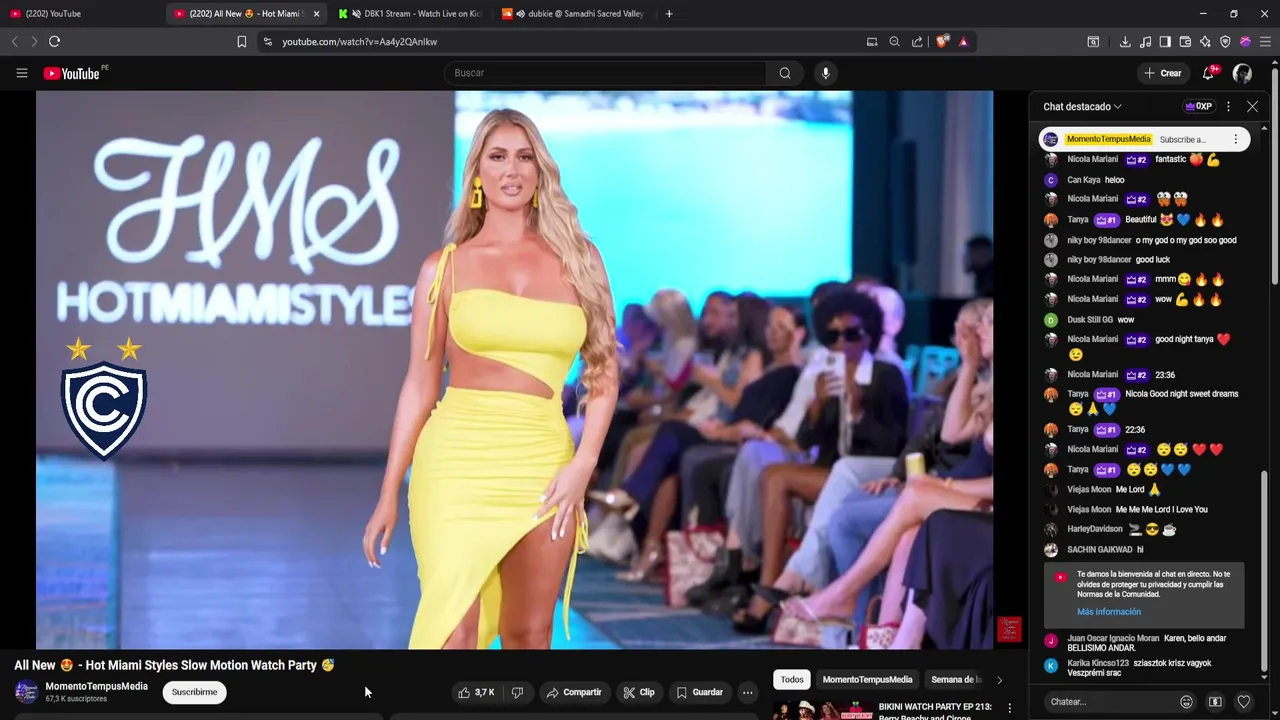Select the Todos filter chip
This screenshot has width=1280, height=720.
click(792, 680)
